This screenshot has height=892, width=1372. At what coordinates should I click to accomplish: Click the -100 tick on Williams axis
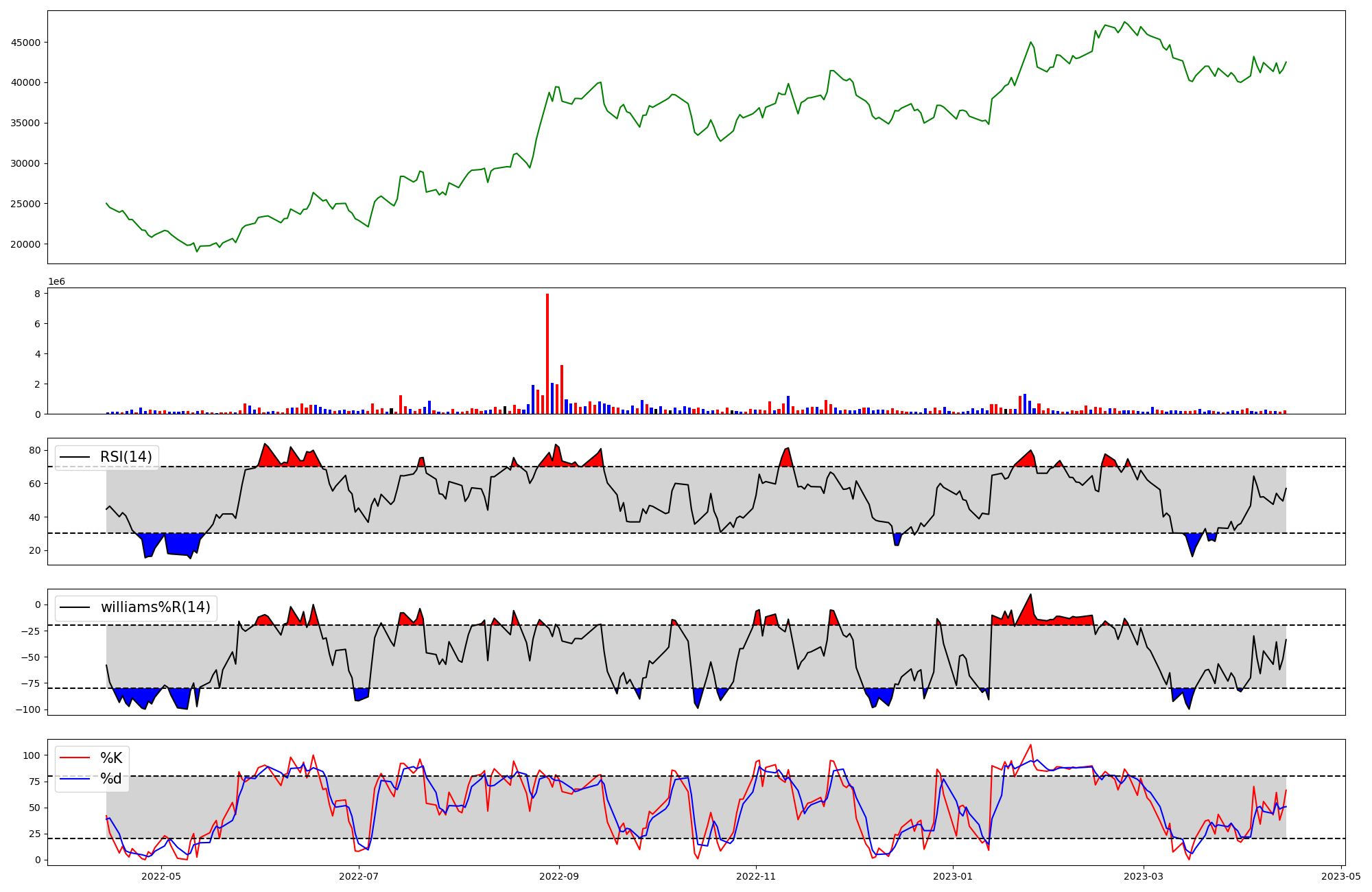click(x=27, y=709)
